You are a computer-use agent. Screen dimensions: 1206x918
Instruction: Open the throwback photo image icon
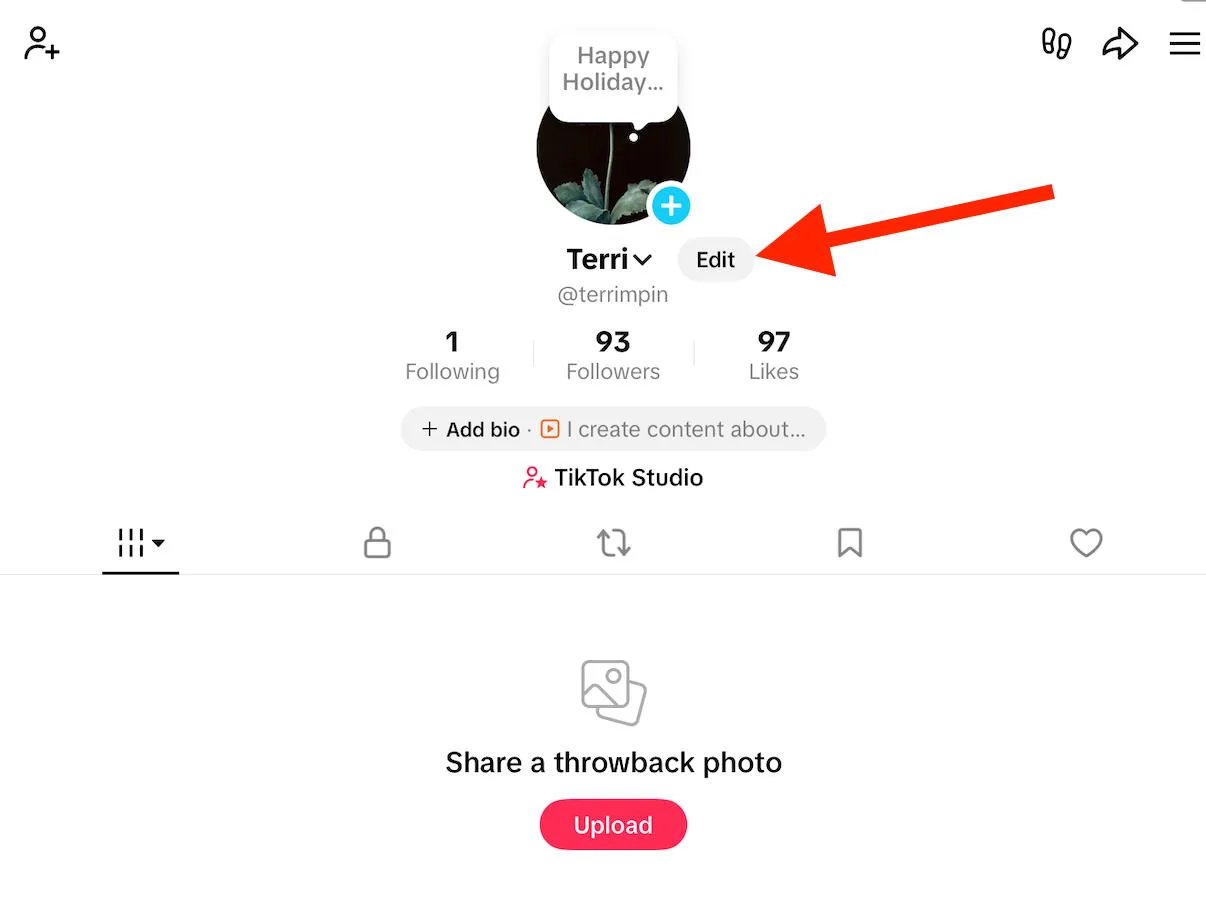point(613,692)
